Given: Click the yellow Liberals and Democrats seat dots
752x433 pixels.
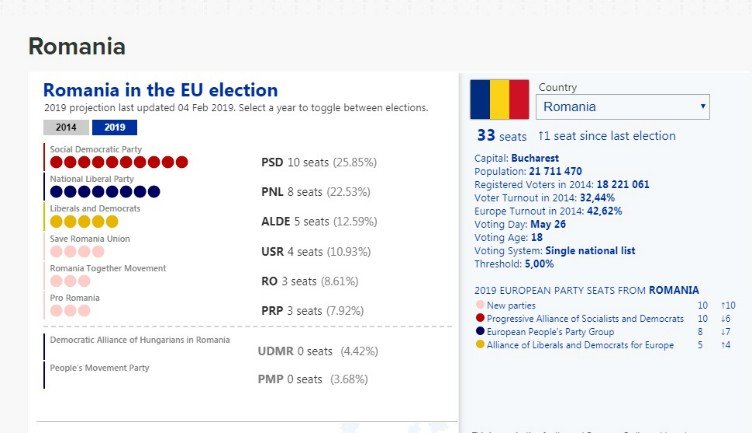Looking at the screenshot, I should (84, 221).
